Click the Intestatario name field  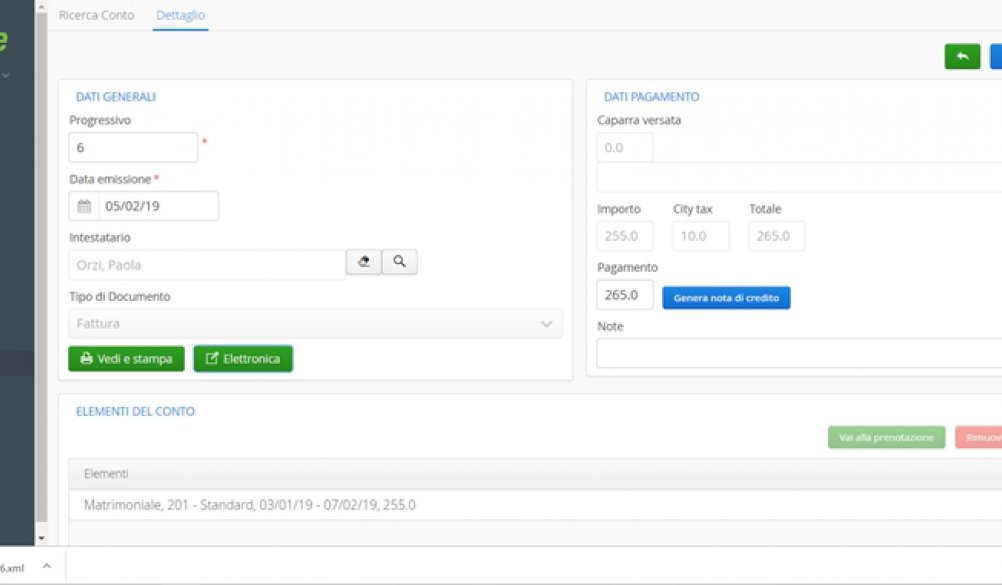click(207, 265)
